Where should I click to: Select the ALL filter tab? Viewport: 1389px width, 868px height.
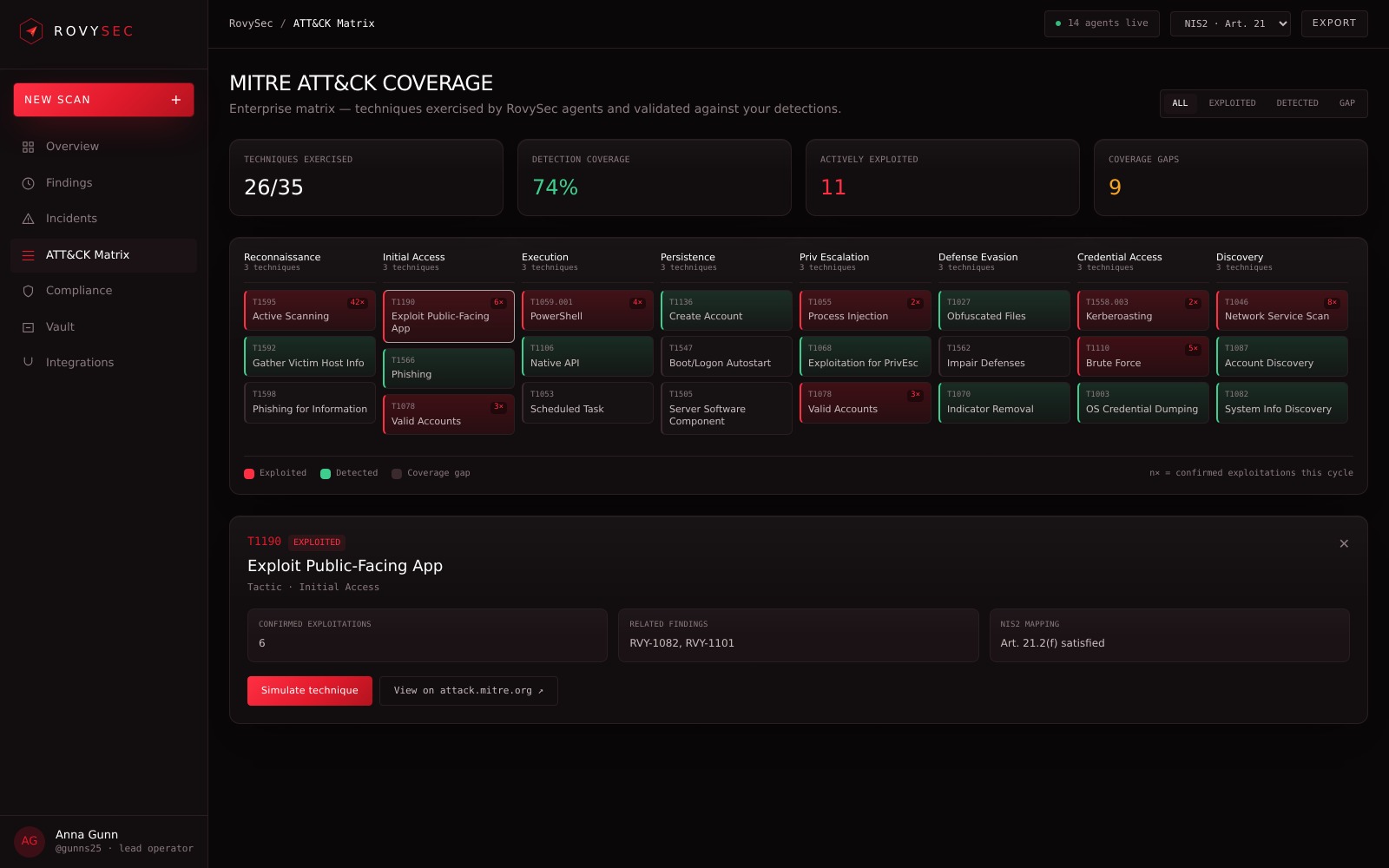coord(1180,103)
